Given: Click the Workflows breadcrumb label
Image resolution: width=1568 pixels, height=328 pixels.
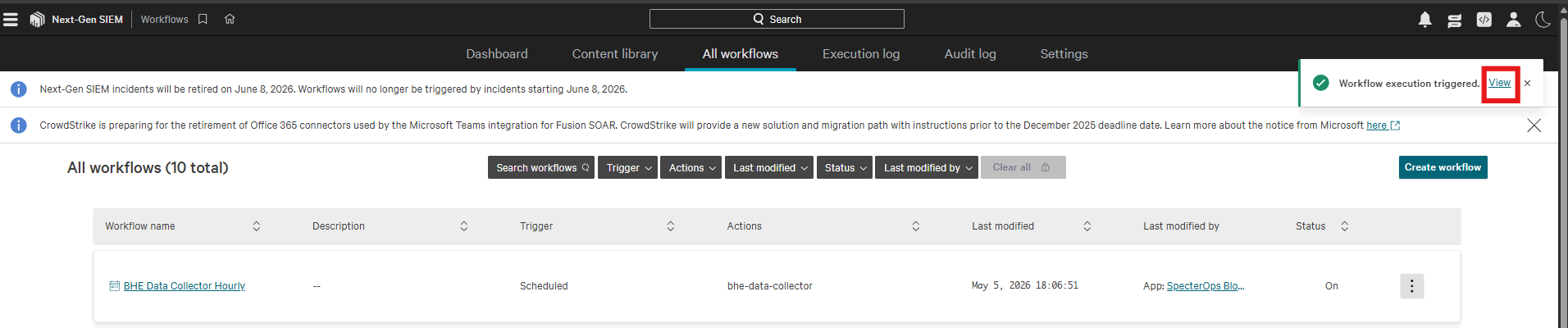Looking at the screenshot, I should 164,19.
